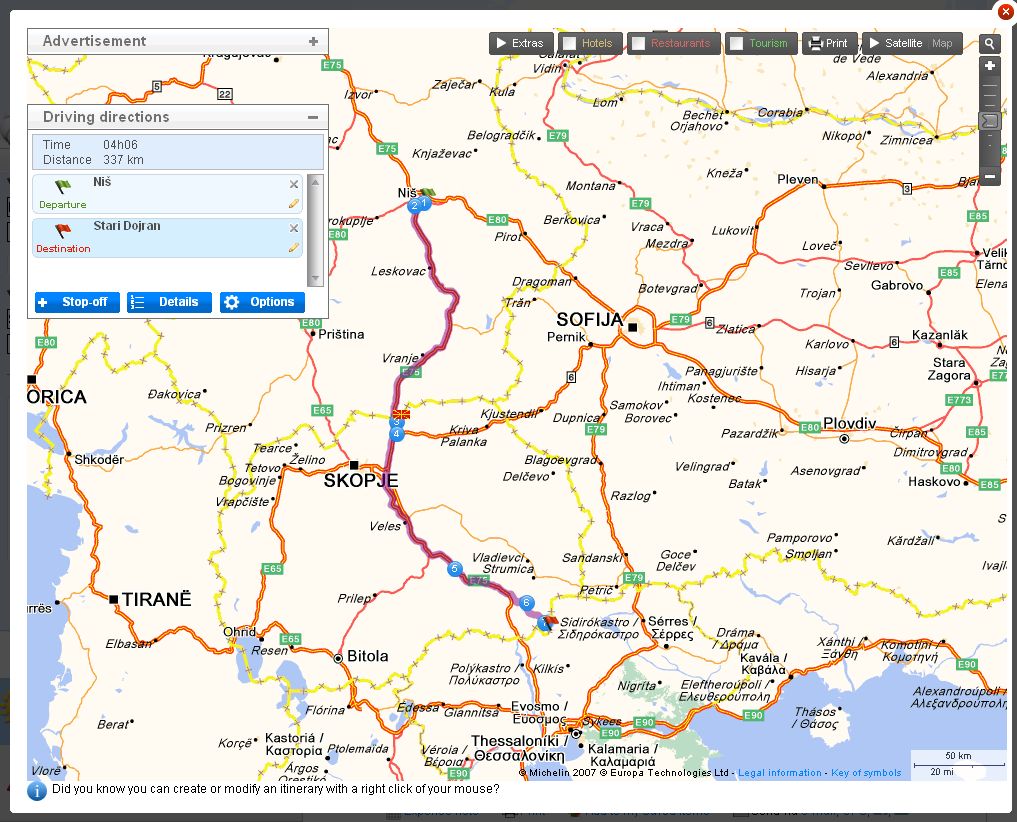Enable the Tourism checkbox
The width and height of the screenshot is (1017, 822).
pos(736,43)
